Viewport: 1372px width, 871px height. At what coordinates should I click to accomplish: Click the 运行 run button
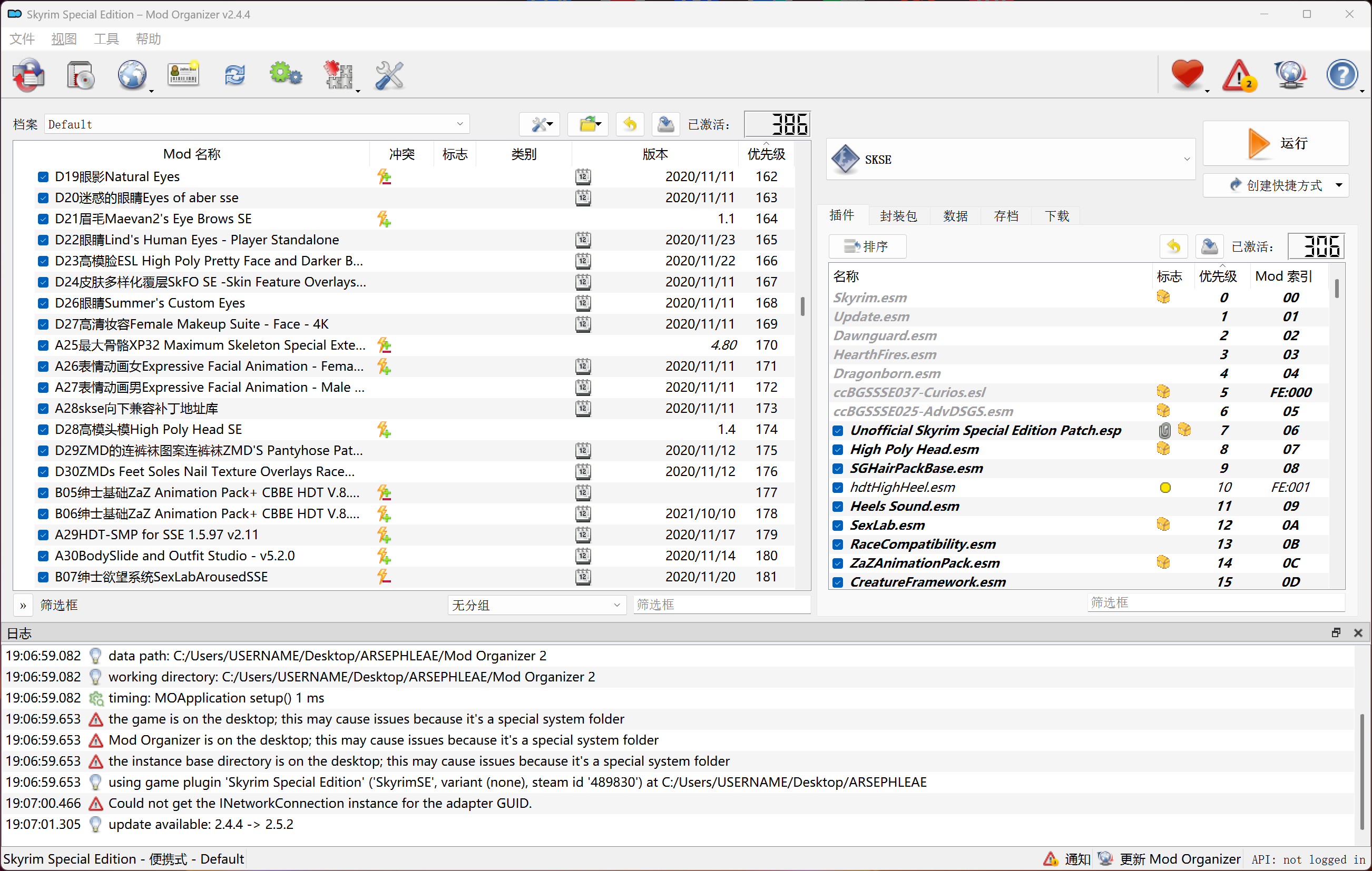[x=1276, y=143]
